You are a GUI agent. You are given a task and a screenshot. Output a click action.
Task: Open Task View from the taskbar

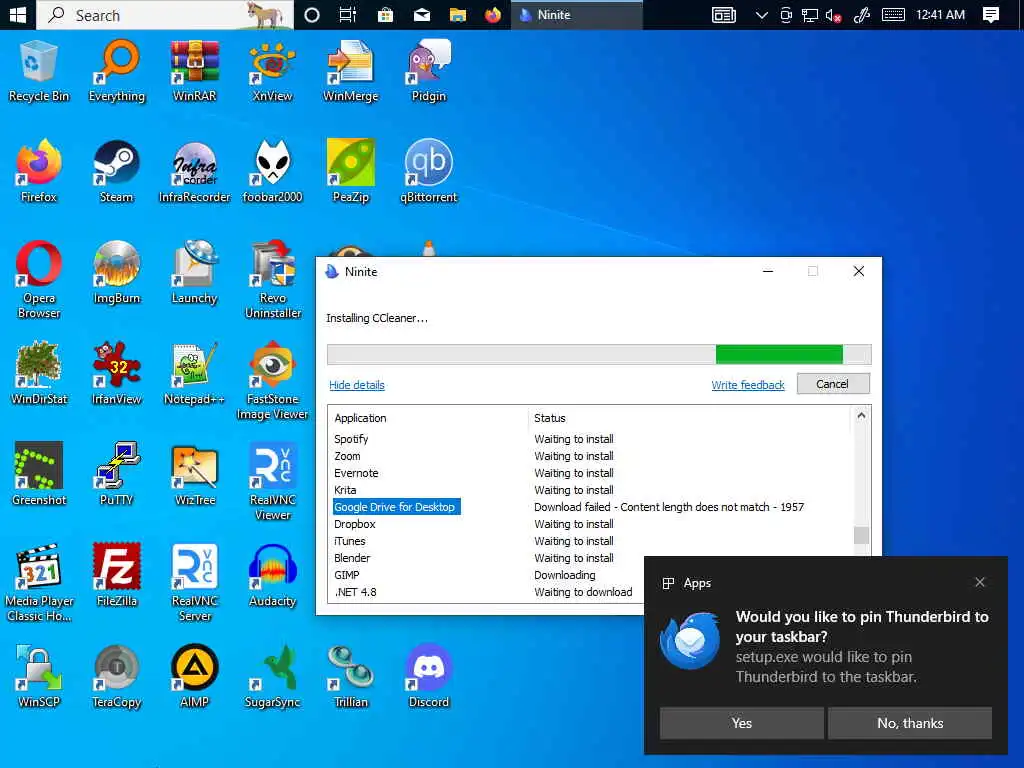(348, 15)
